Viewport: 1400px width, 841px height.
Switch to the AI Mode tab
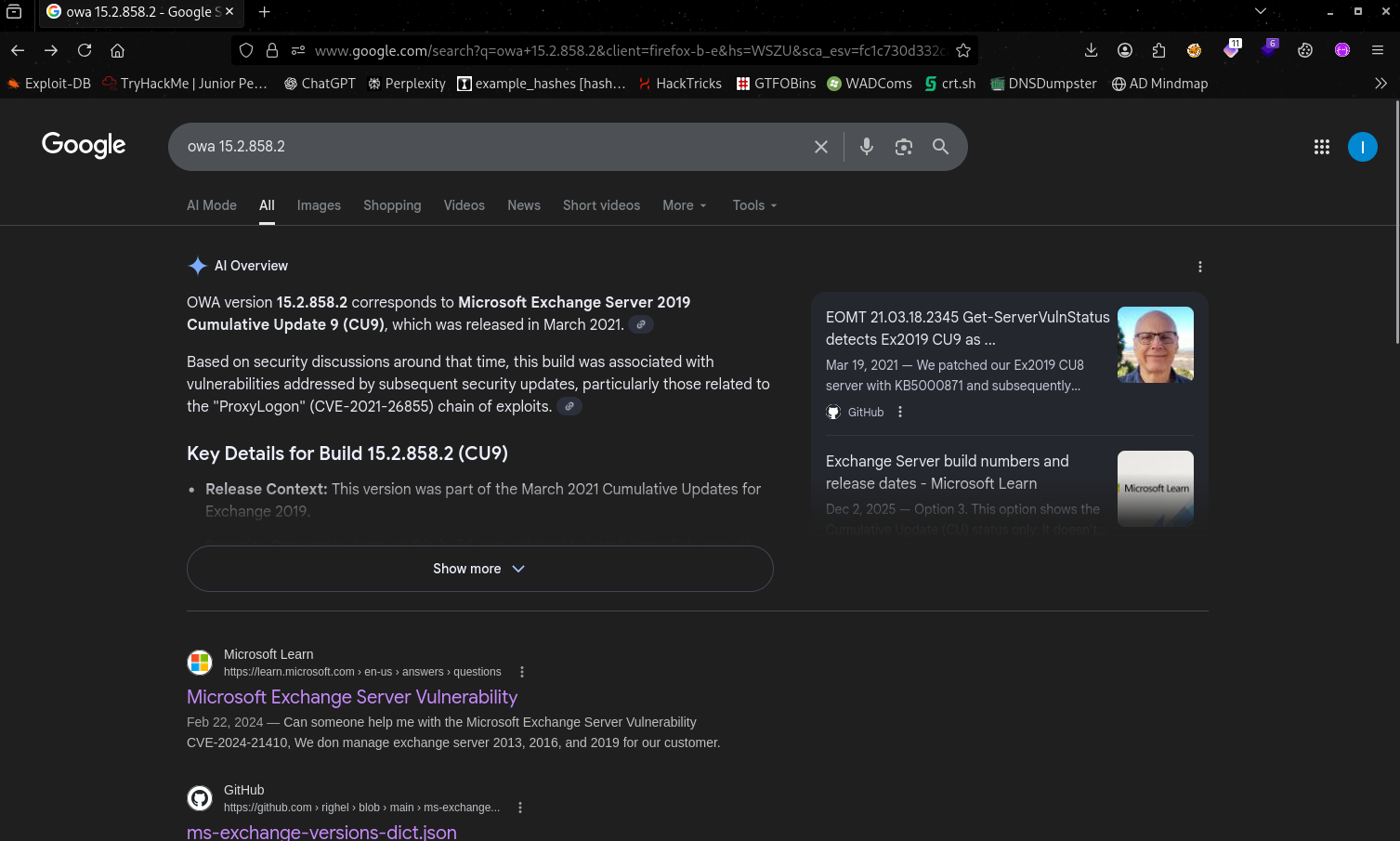coord(212,205)
